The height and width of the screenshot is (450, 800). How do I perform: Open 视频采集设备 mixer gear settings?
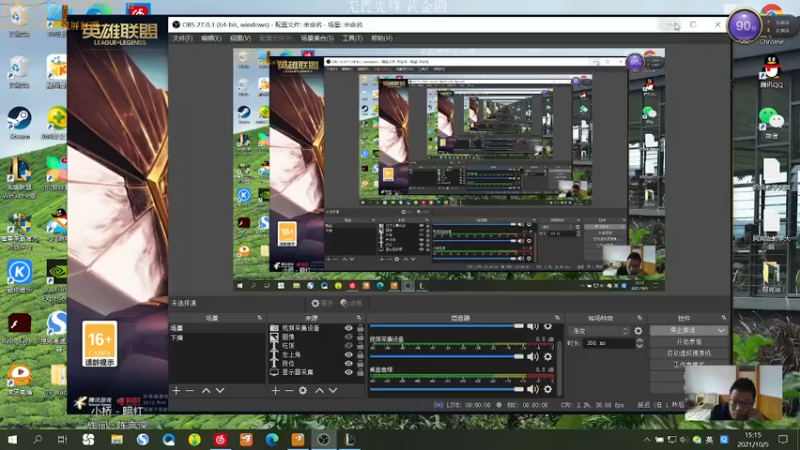point(548,357)
